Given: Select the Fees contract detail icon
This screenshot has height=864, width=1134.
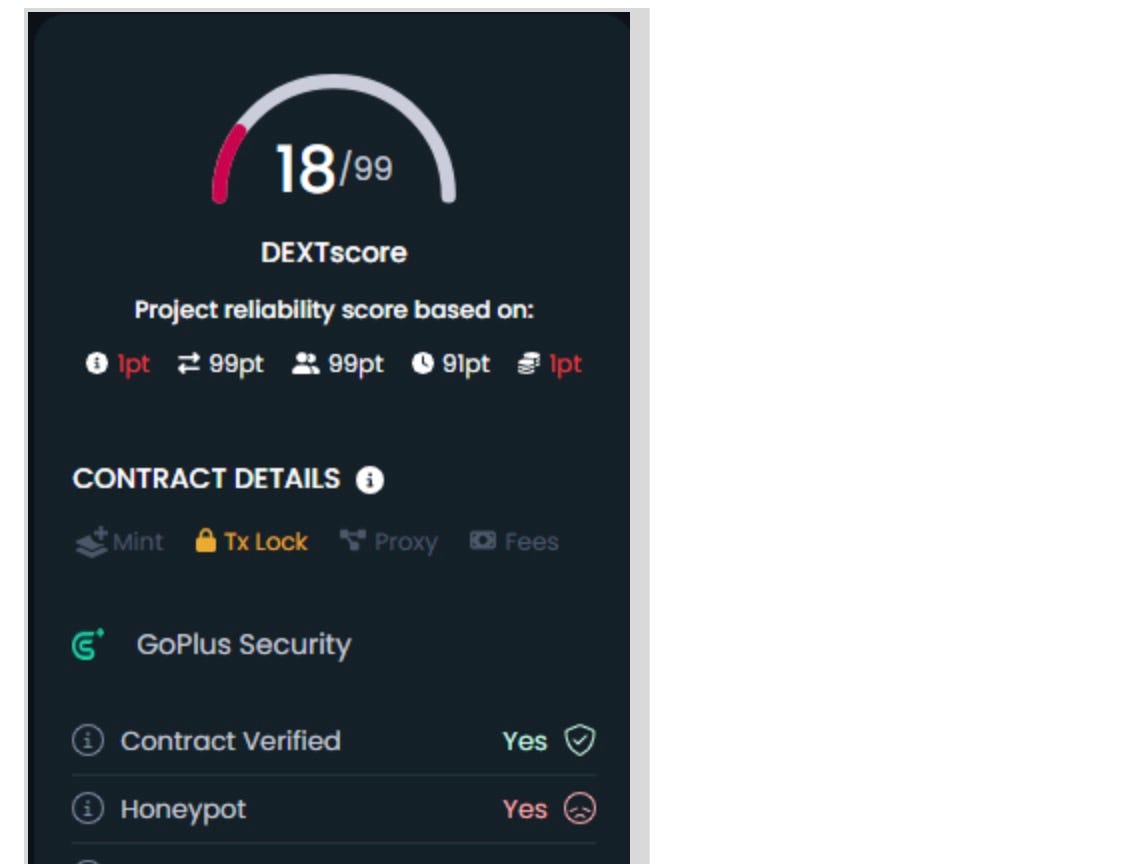Looking at the screenshot, I should click(x=484, y=541).
